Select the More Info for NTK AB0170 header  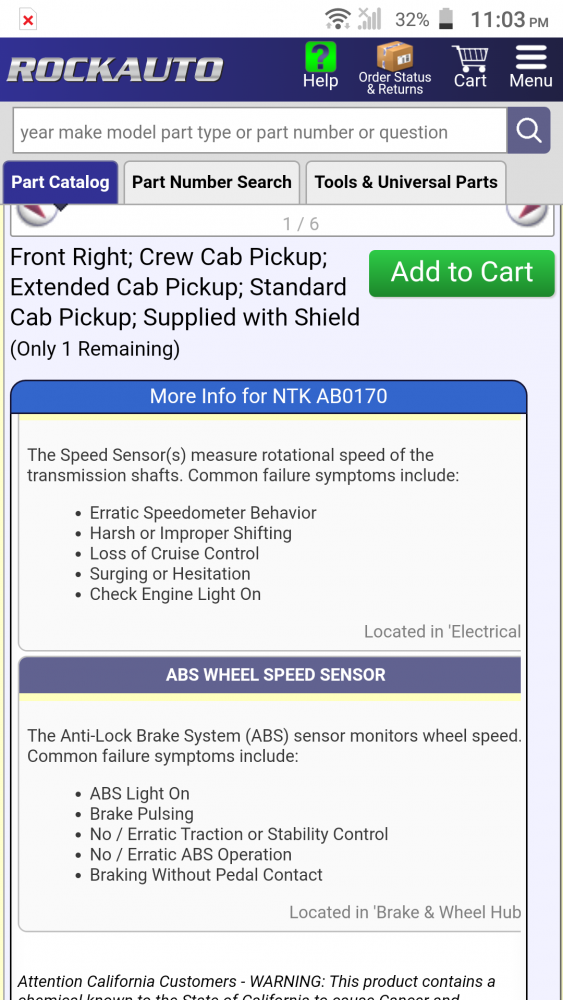click(268, 396)
